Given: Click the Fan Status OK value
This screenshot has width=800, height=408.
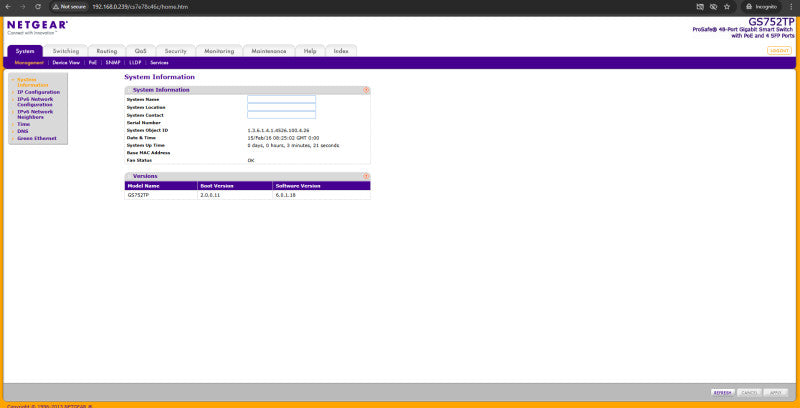Looking at the screenshot, I should 251,160.
